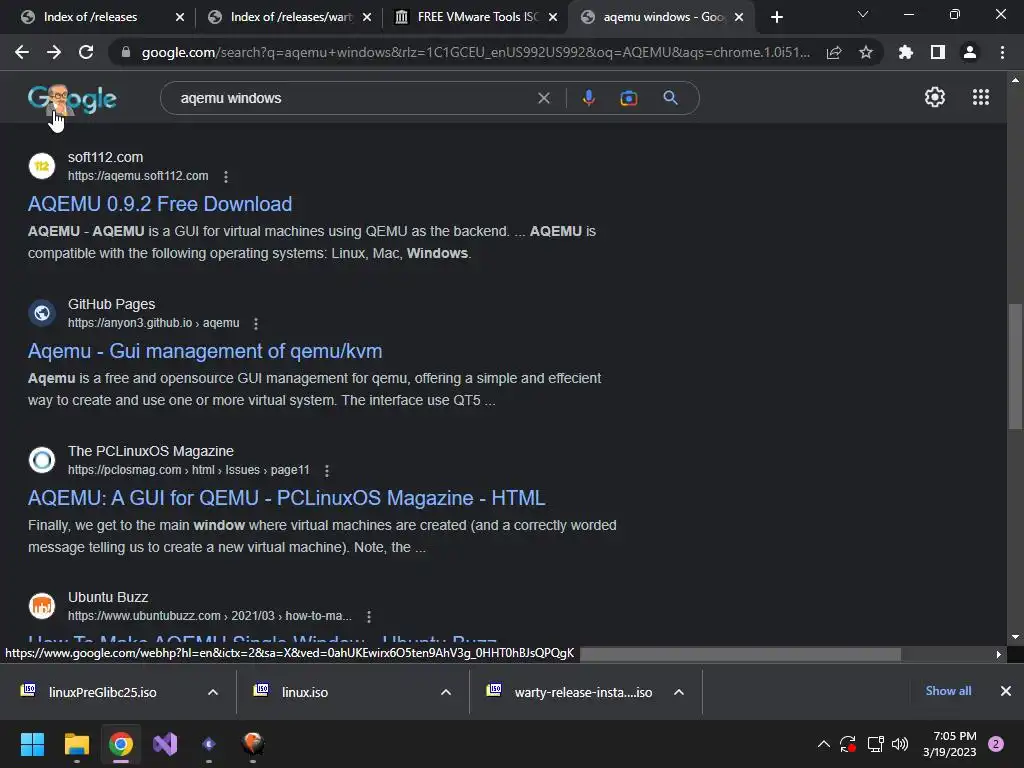Open the linuxPreGlibc25.iso downloaded file
The width and height of the screenshot is (1024, 768).
coord(103,692)
